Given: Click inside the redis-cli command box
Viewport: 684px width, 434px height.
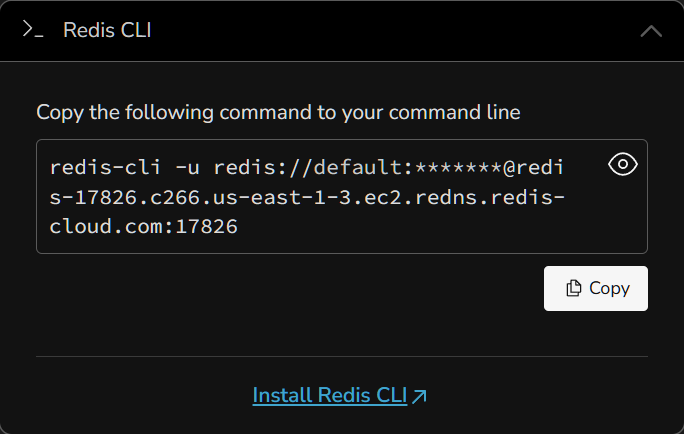Looking at the screenshot, I should pyautogui.click(x=342, y=196).
